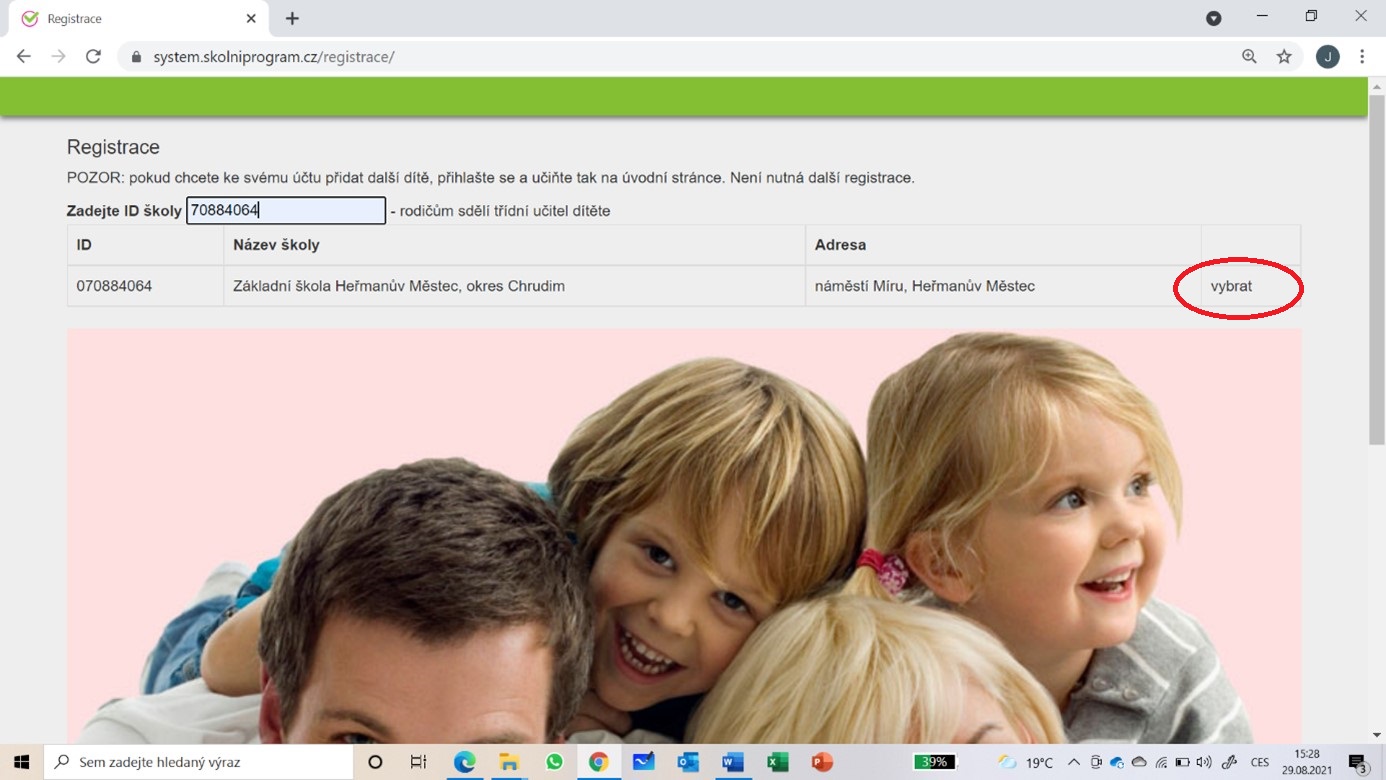Open Task View on taskbar
1386x780 pixels.
(419, 762)
